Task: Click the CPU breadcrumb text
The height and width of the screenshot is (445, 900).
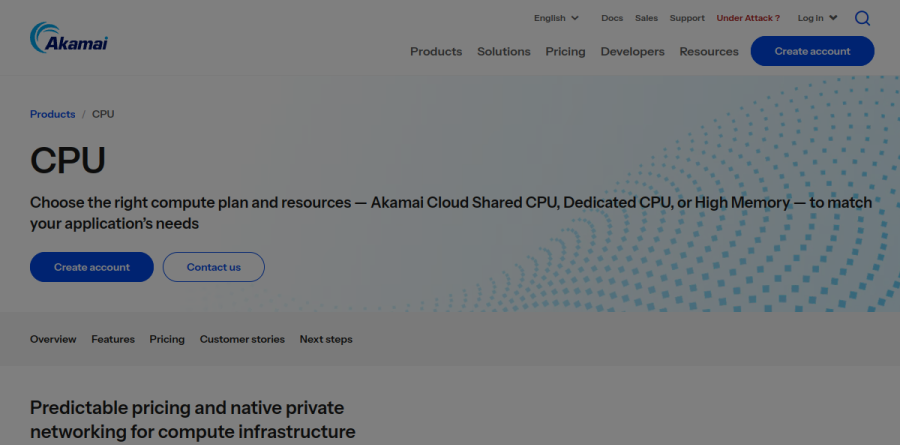Action: pos(103,114)
